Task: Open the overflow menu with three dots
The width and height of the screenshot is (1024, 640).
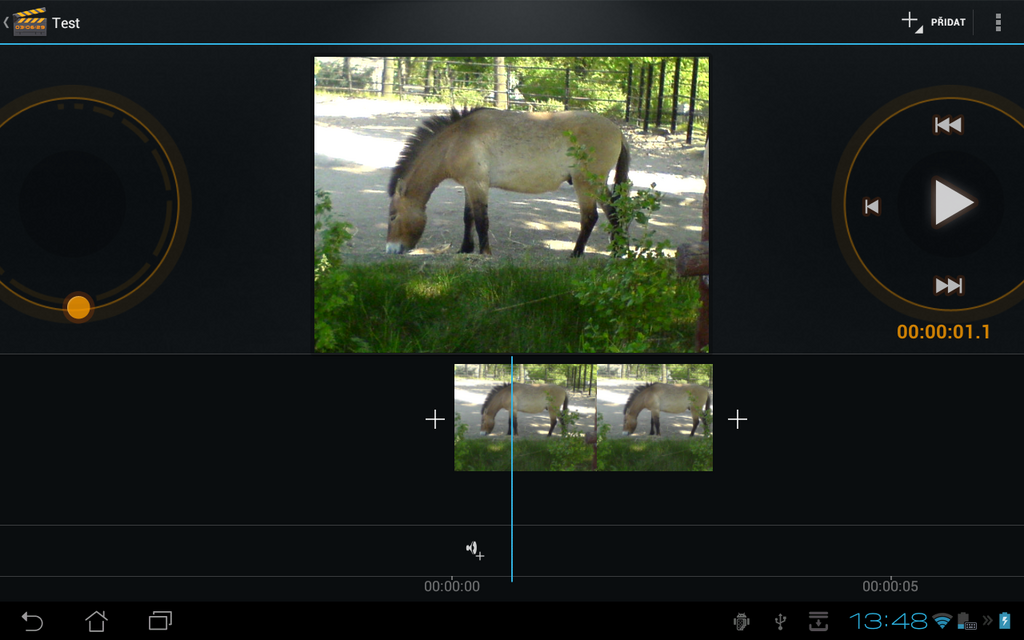Action: (997, 22)
